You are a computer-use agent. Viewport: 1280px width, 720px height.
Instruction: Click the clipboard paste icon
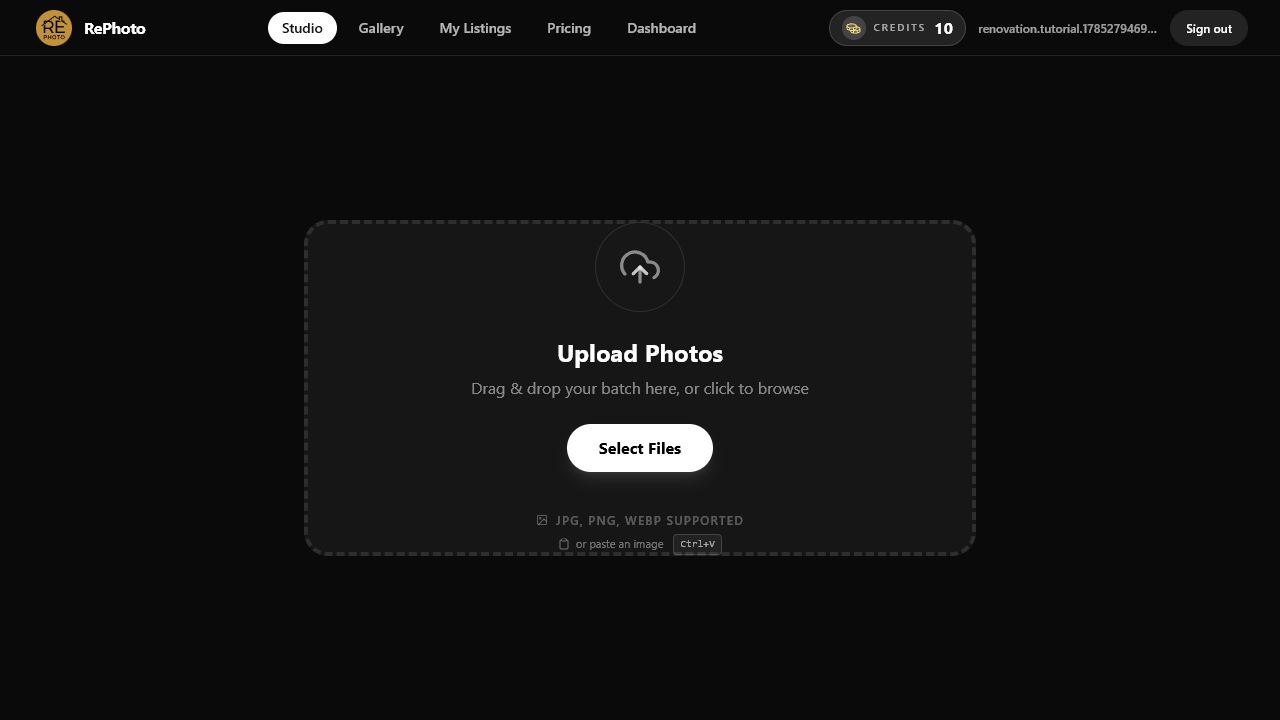(564, 544)
